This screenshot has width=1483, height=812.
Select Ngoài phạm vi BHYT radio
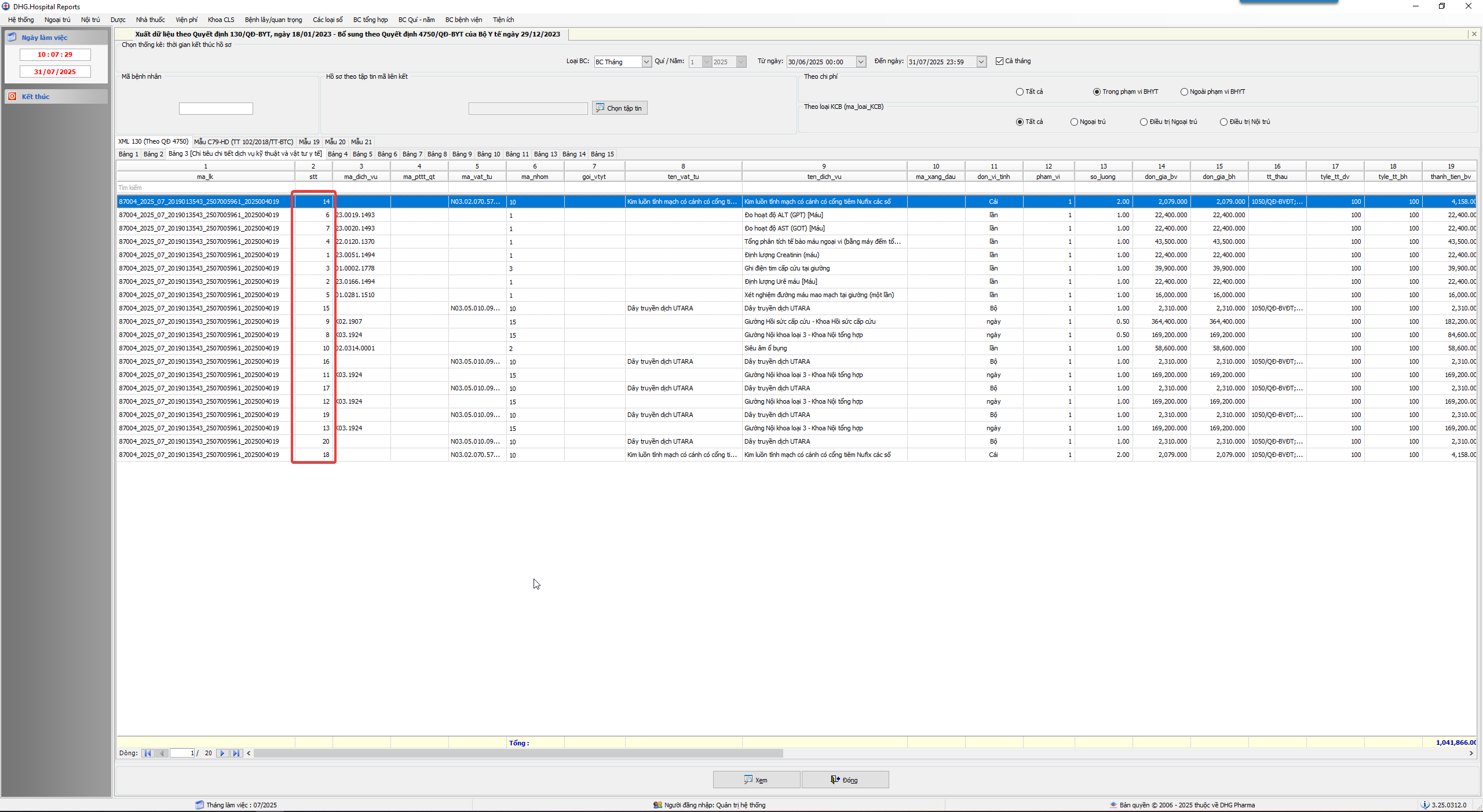pos(1184,92)
